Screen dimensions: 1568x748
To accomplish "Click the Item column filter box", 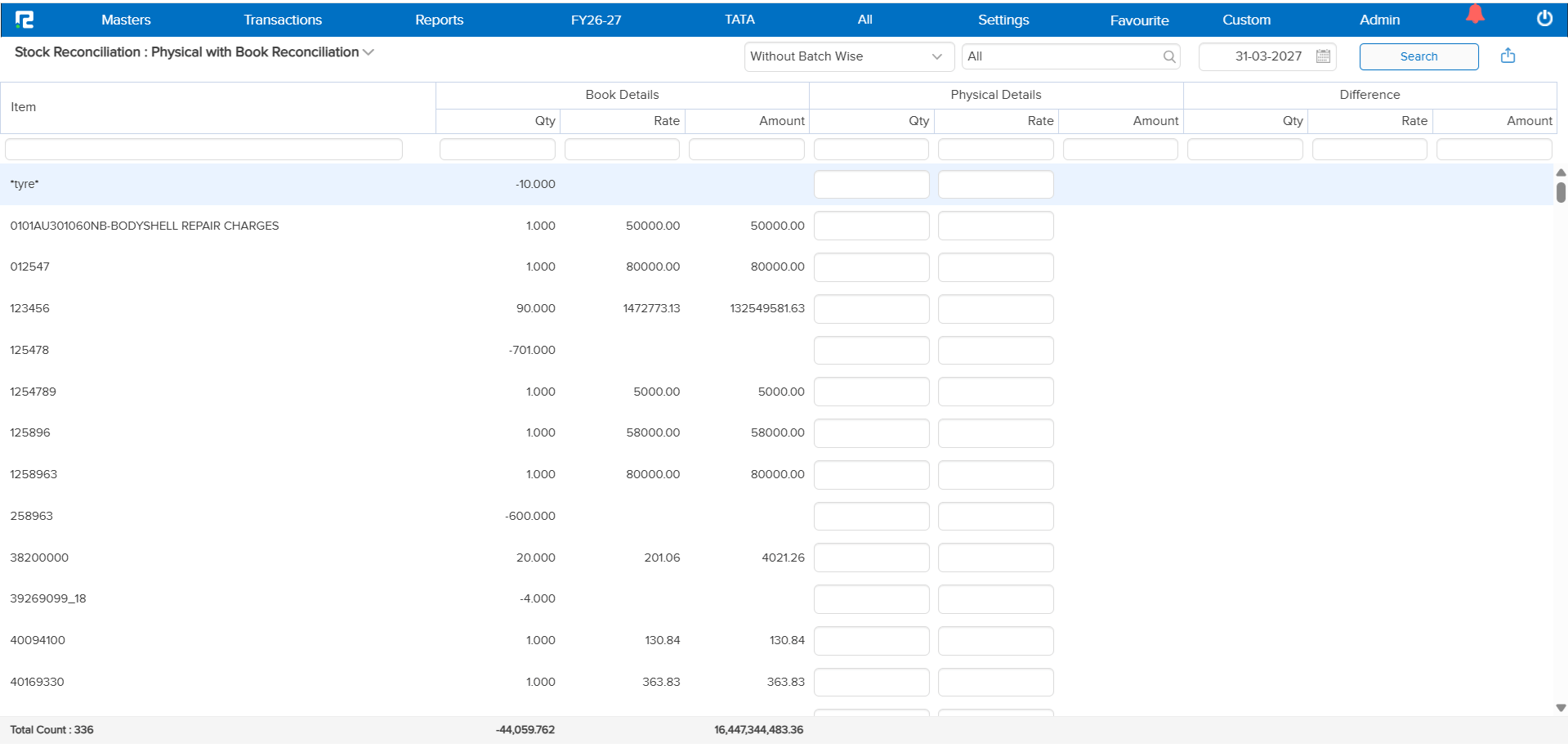I will [x=203, y=149].
